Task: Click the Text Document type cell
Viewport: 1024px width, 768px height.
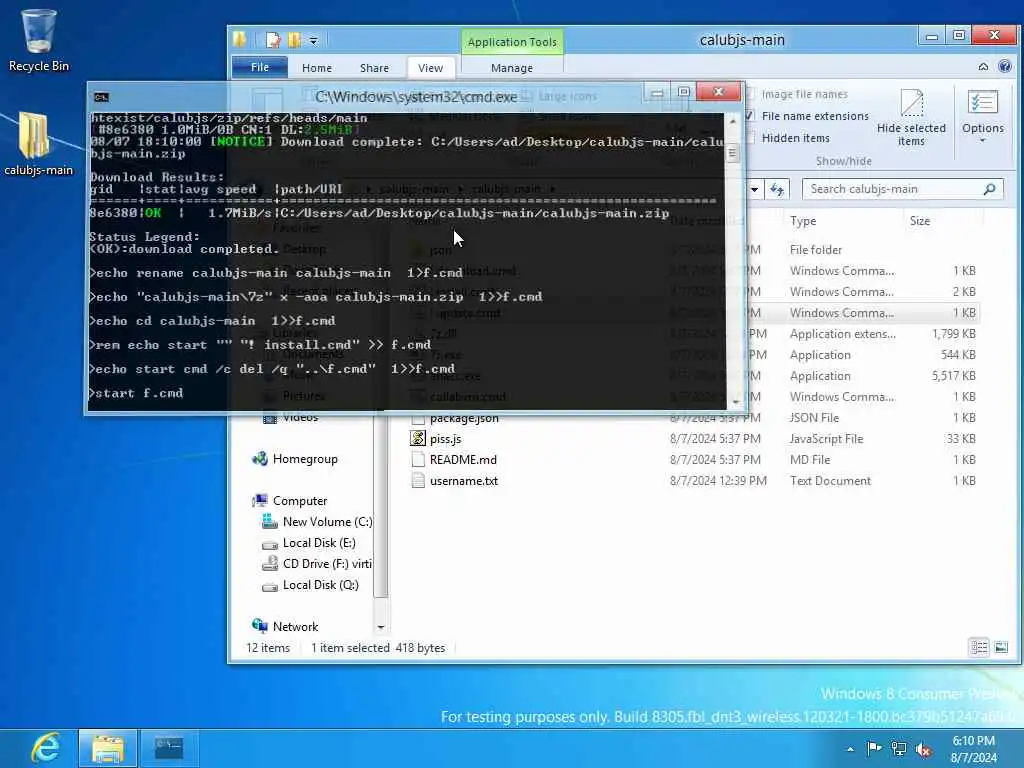Action: 830,481
